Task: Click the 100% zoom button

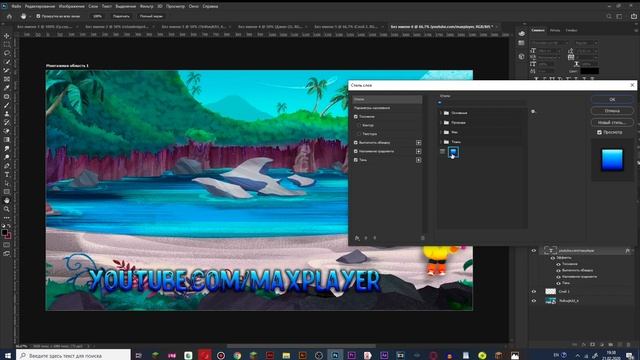Action: 97,16
